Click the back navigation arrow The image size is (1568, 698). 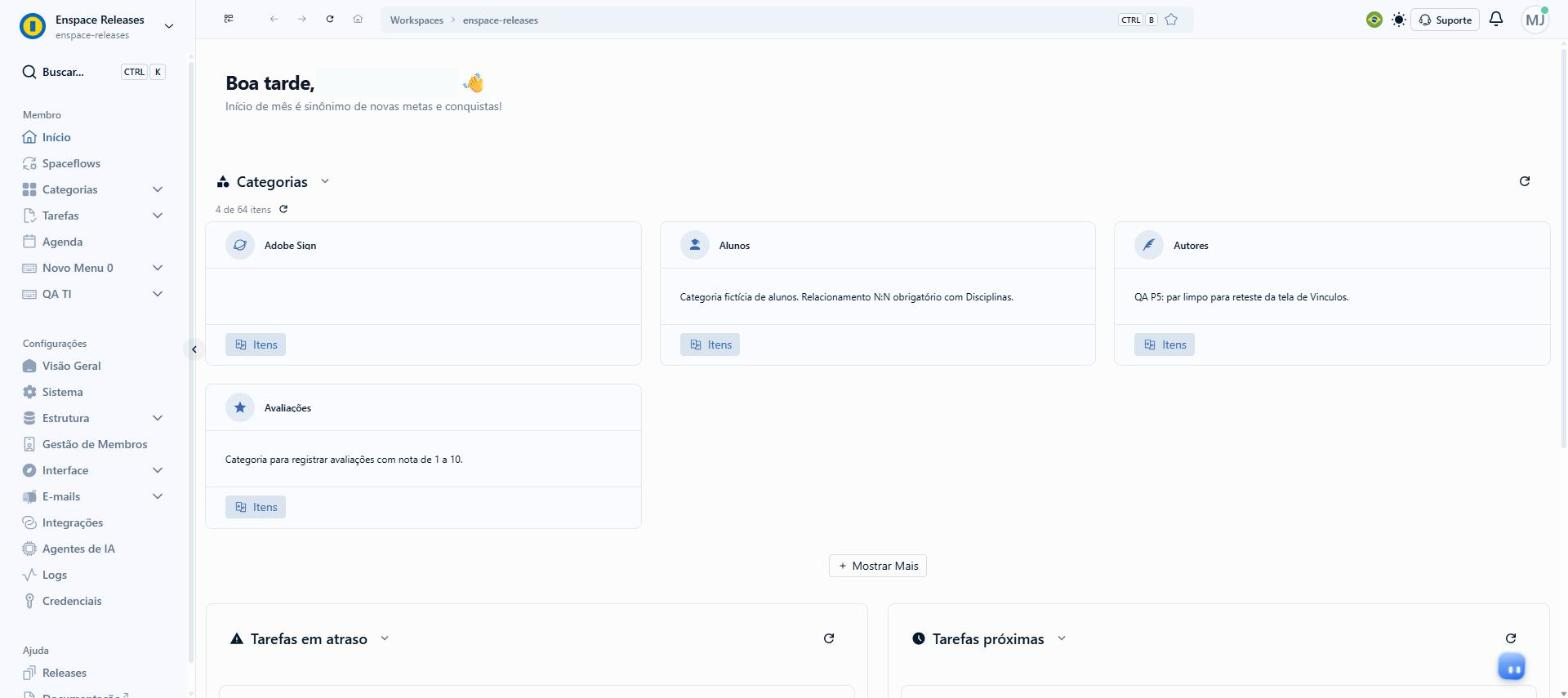(x=274, y=19)
